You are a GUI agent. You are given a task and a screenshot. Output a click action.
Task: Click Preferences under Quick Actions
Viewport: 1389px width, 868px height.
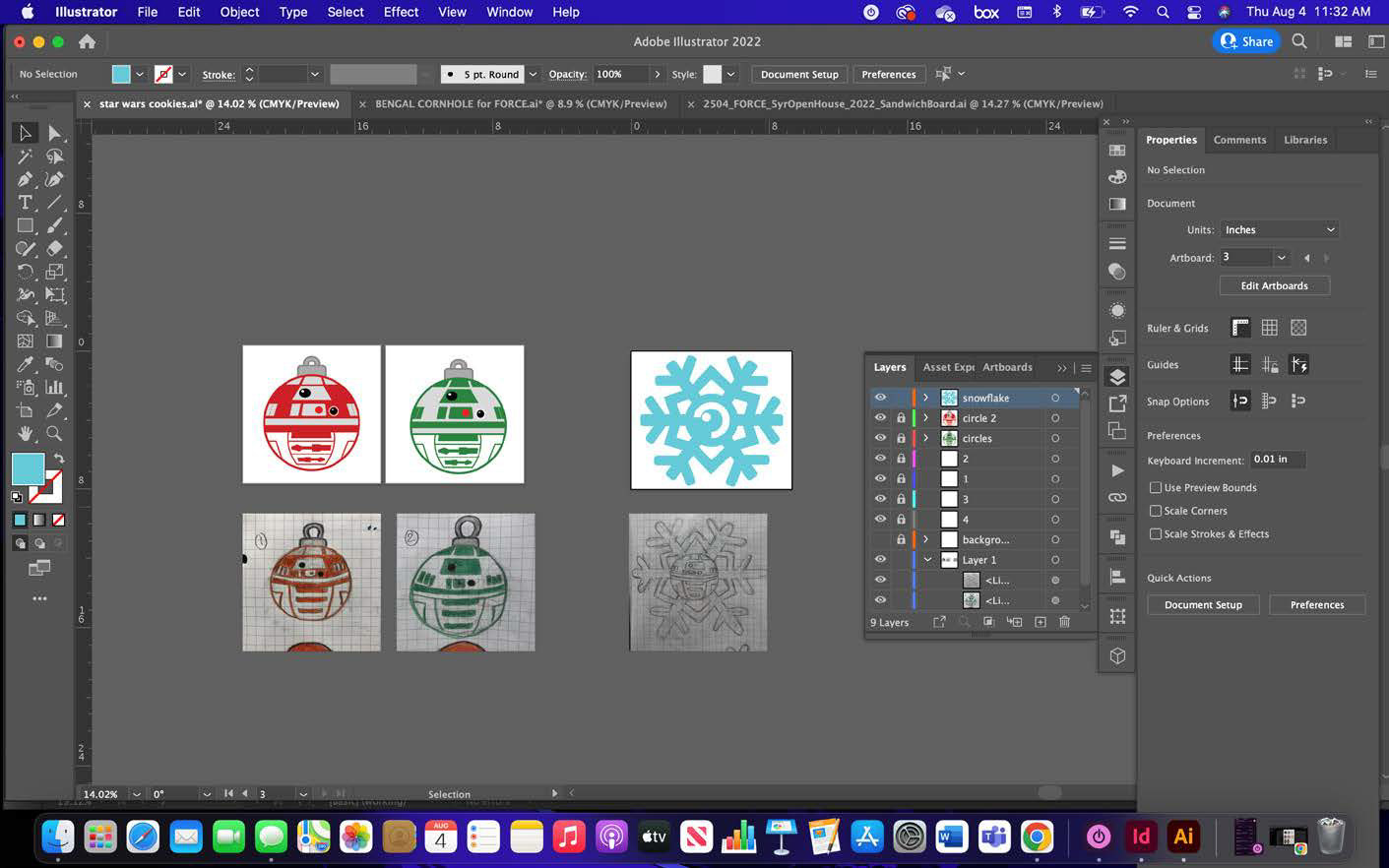point(1316,604)
